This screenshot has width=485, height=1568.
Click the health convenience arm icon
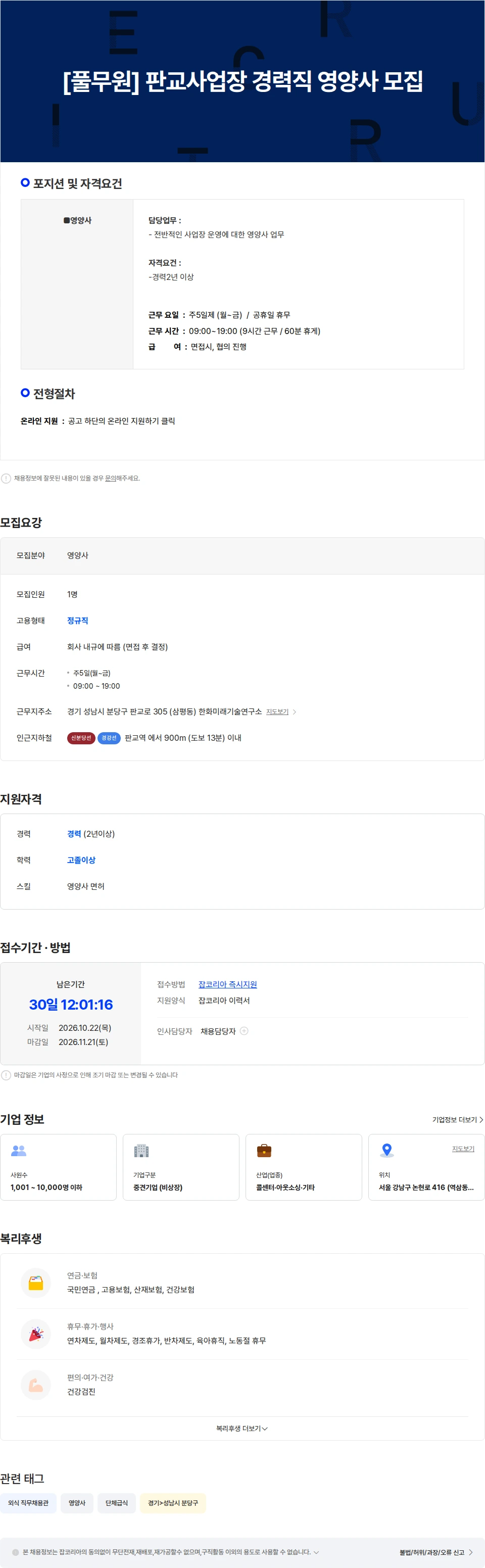point(36,1386)
